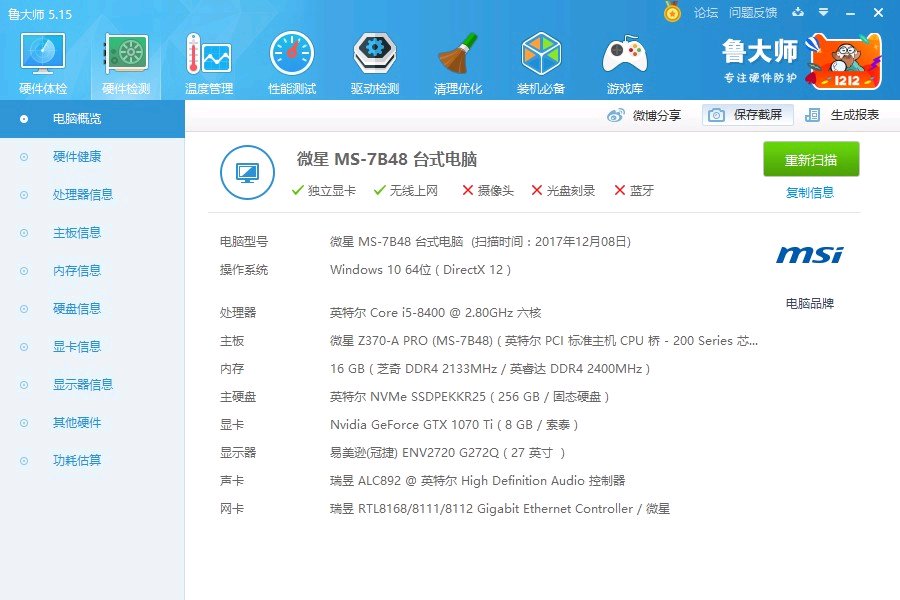This screenshot has width=900, height=600.
Task: Click the disk value NVMe SSDPEKKR25
Action: point(470,397)
